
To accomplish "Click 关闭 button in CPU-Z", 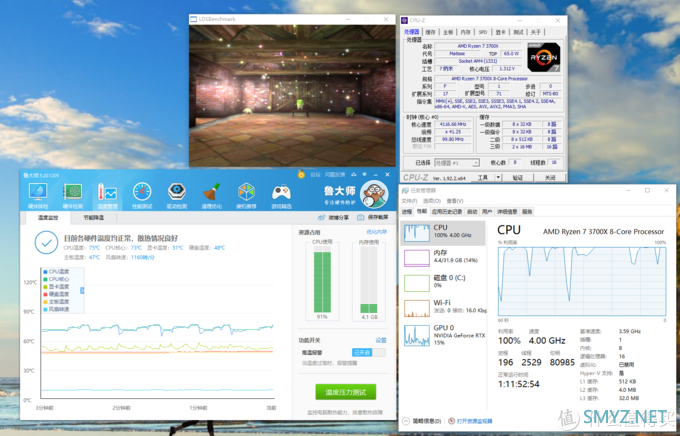I will [x=550, y=177].
